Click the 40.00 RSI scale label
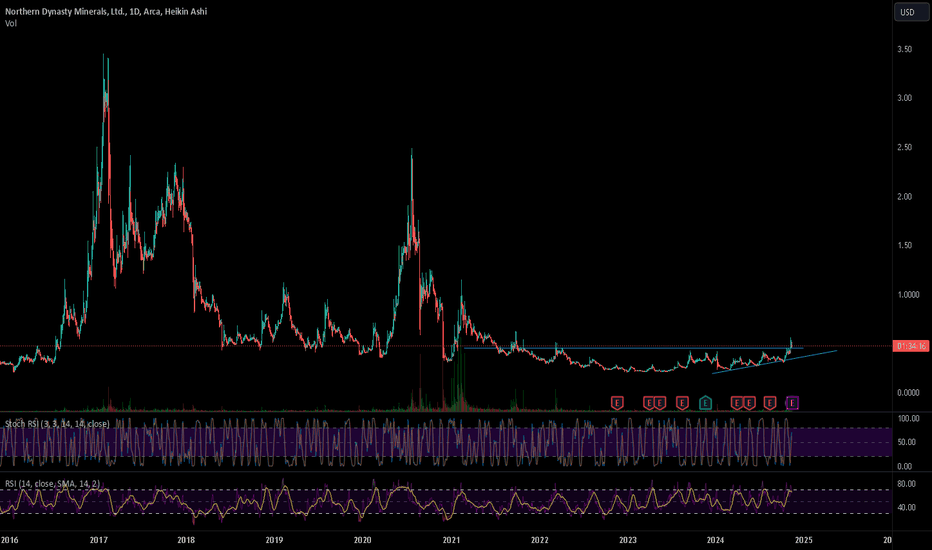Viewport: 932px width, 550px height. tap(906, 508)
